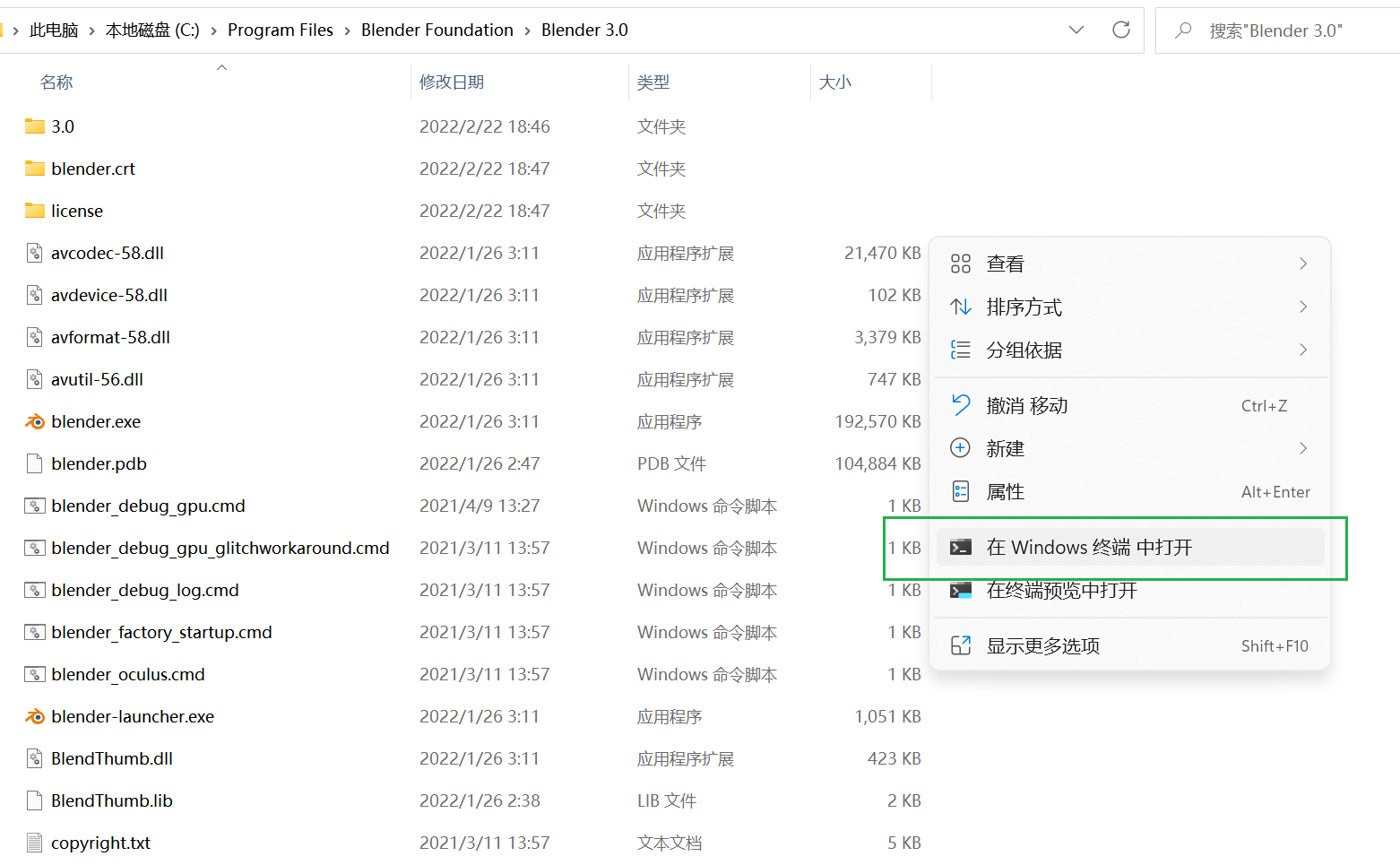Expand breadcrumb chevron after 本地磁盘 (C:)
The width and height of the screenshot is (1400, 865).
tap(213, 30)
